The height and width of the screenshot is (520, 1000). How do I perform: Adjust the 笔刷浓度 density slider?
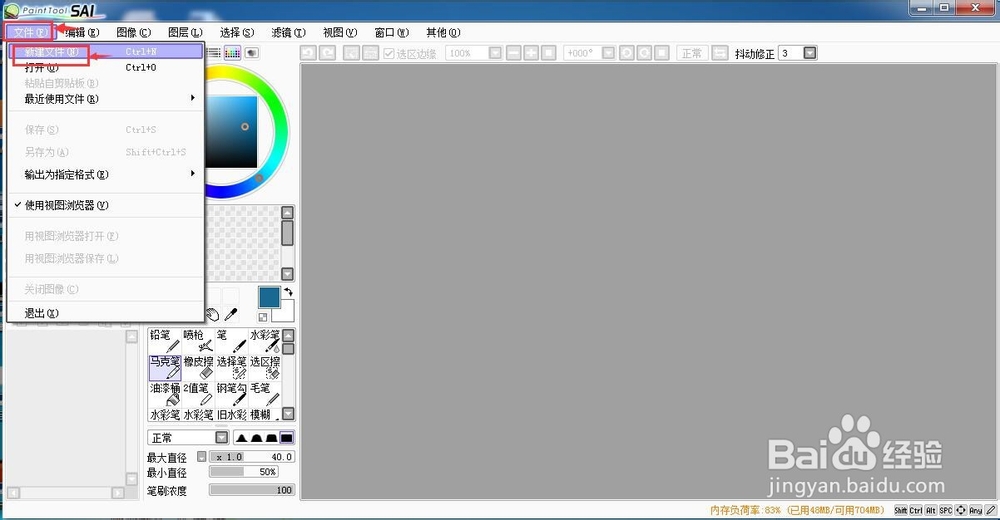tap(252, 490)
